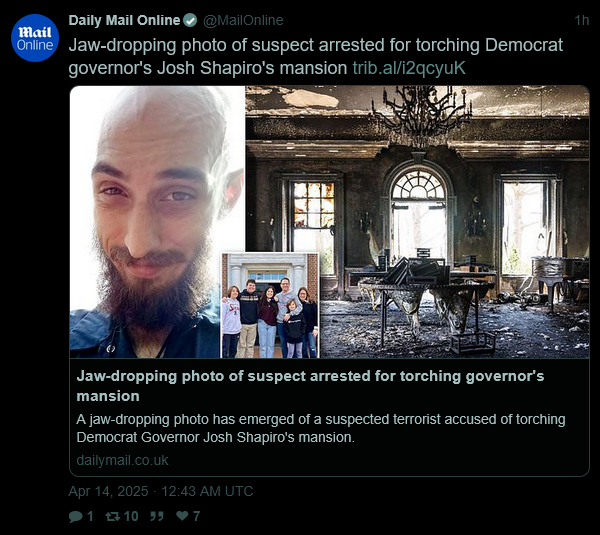
Task: Click the retweet arrows icon
Action: click(x=112, y=517)
